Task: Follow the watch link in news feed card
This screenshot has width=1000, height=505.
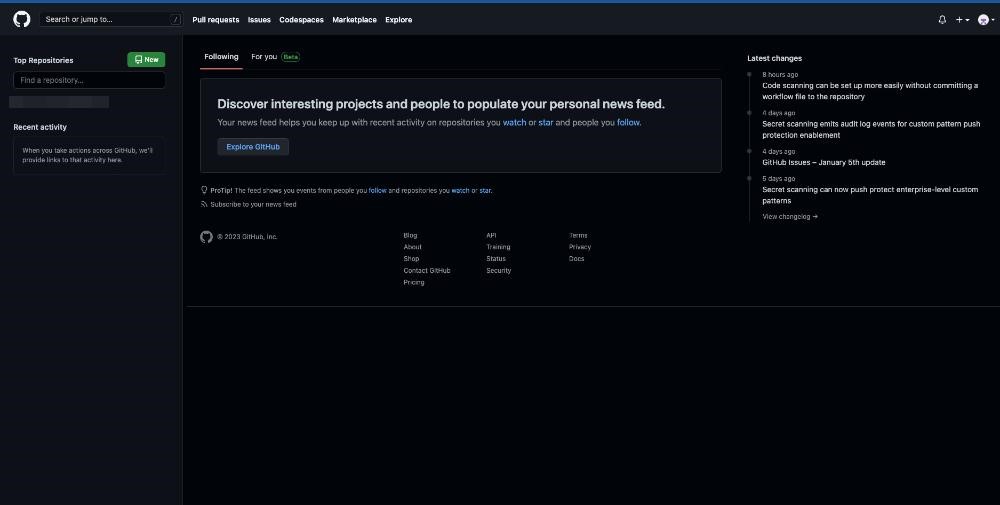Action: [514, 122]
